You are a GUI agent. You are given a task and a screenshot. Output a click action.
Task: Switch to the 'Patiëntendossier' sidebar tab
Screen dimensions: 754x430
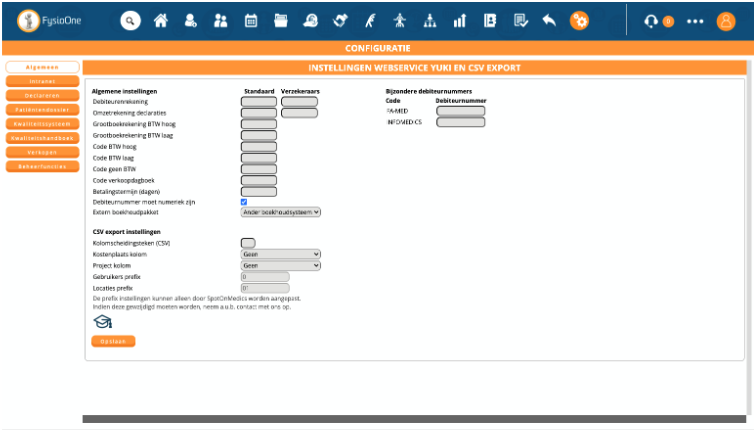(42, 110)
